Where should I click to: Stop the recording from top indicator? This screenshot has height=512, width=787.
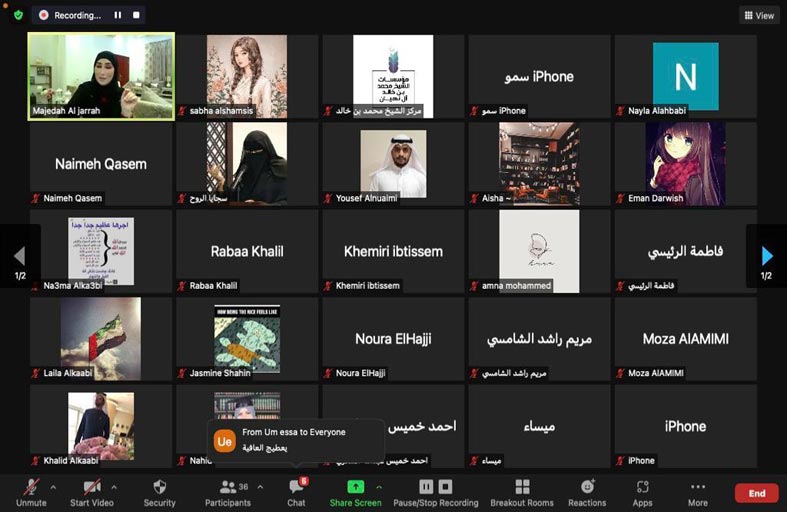coord(135,15)
